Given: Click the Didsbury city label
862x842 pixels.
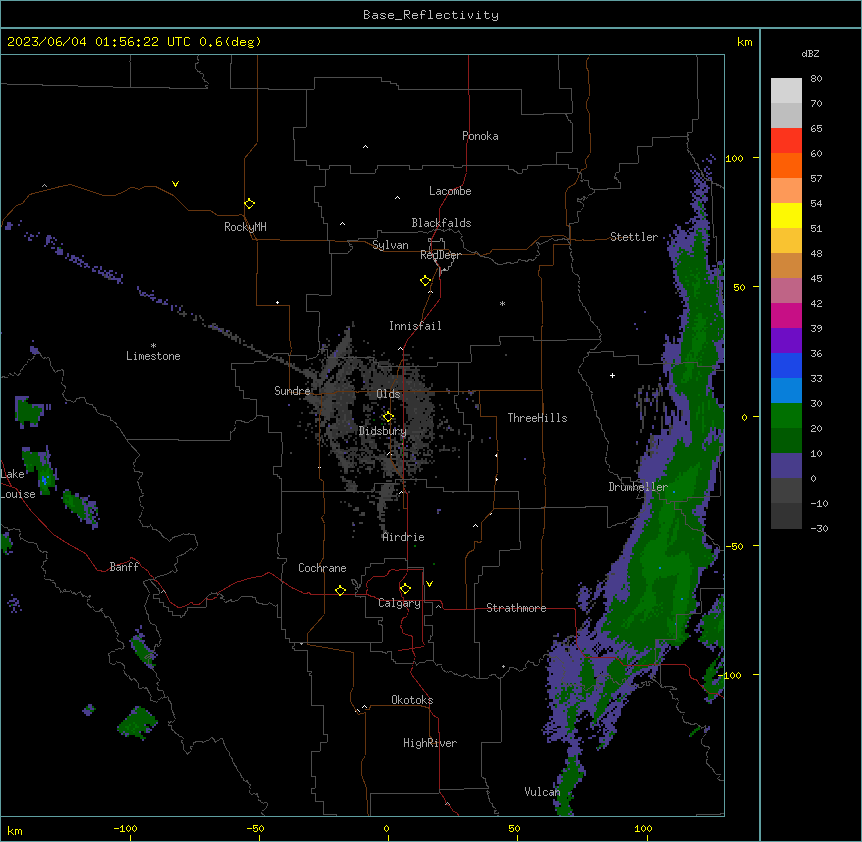Looking at the screenshot, I should (383, 431).
